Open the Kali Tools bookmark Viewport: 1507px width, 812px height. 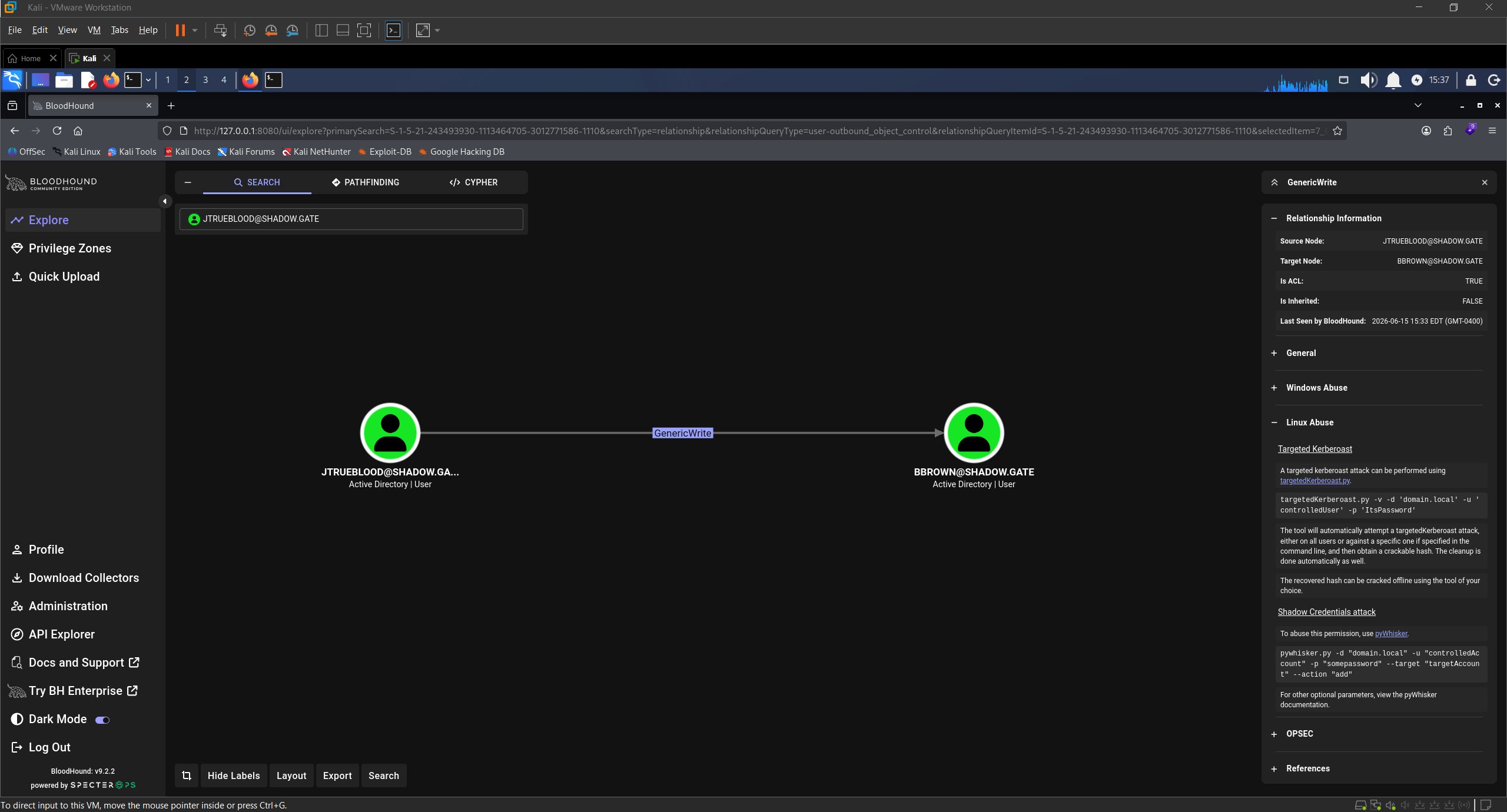tap(132, 152)
